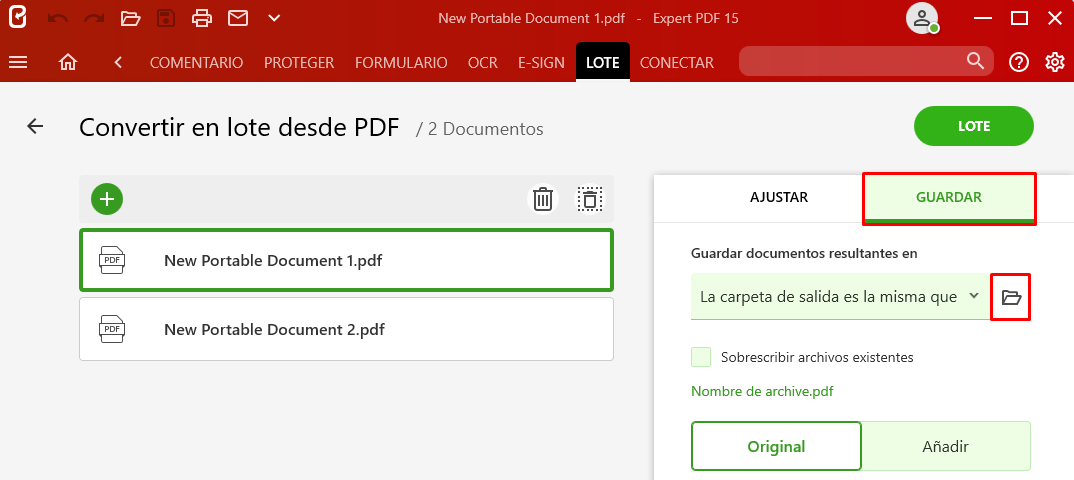The height and width of the screenshot is (480, 1074).
Task: Delete selected document with trash icon
Action: (543, 199)
